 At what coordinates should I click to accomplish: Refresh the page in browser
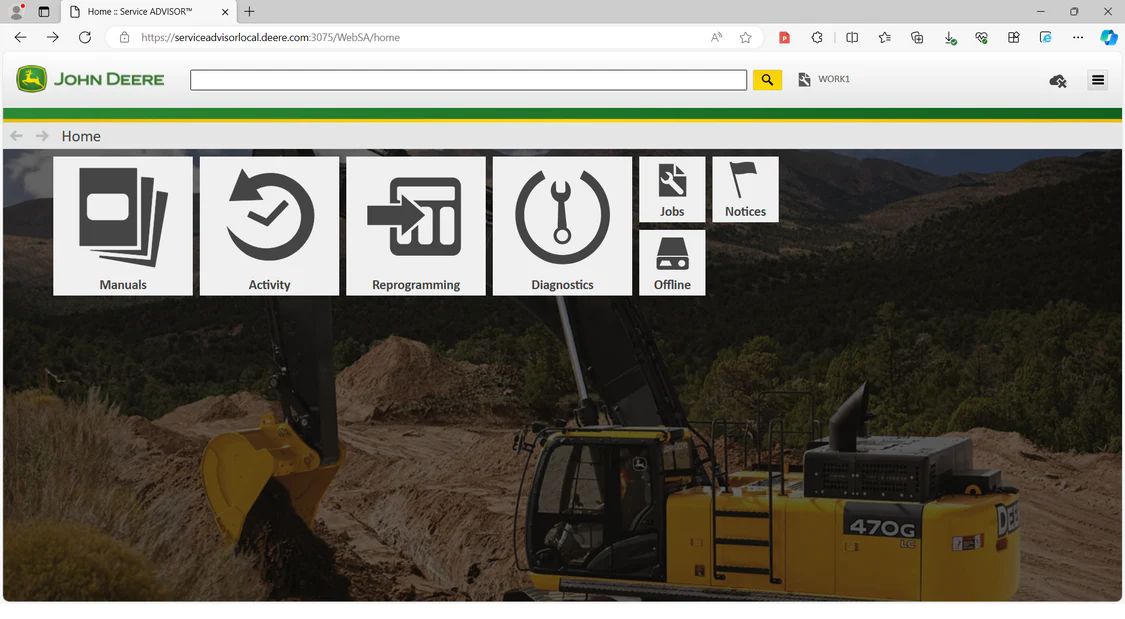(x=85, y=37)
